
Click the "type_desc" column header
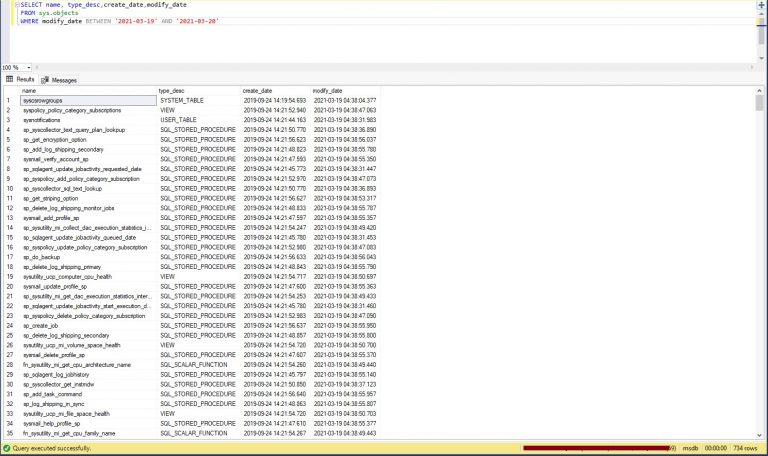pos(199,91)
